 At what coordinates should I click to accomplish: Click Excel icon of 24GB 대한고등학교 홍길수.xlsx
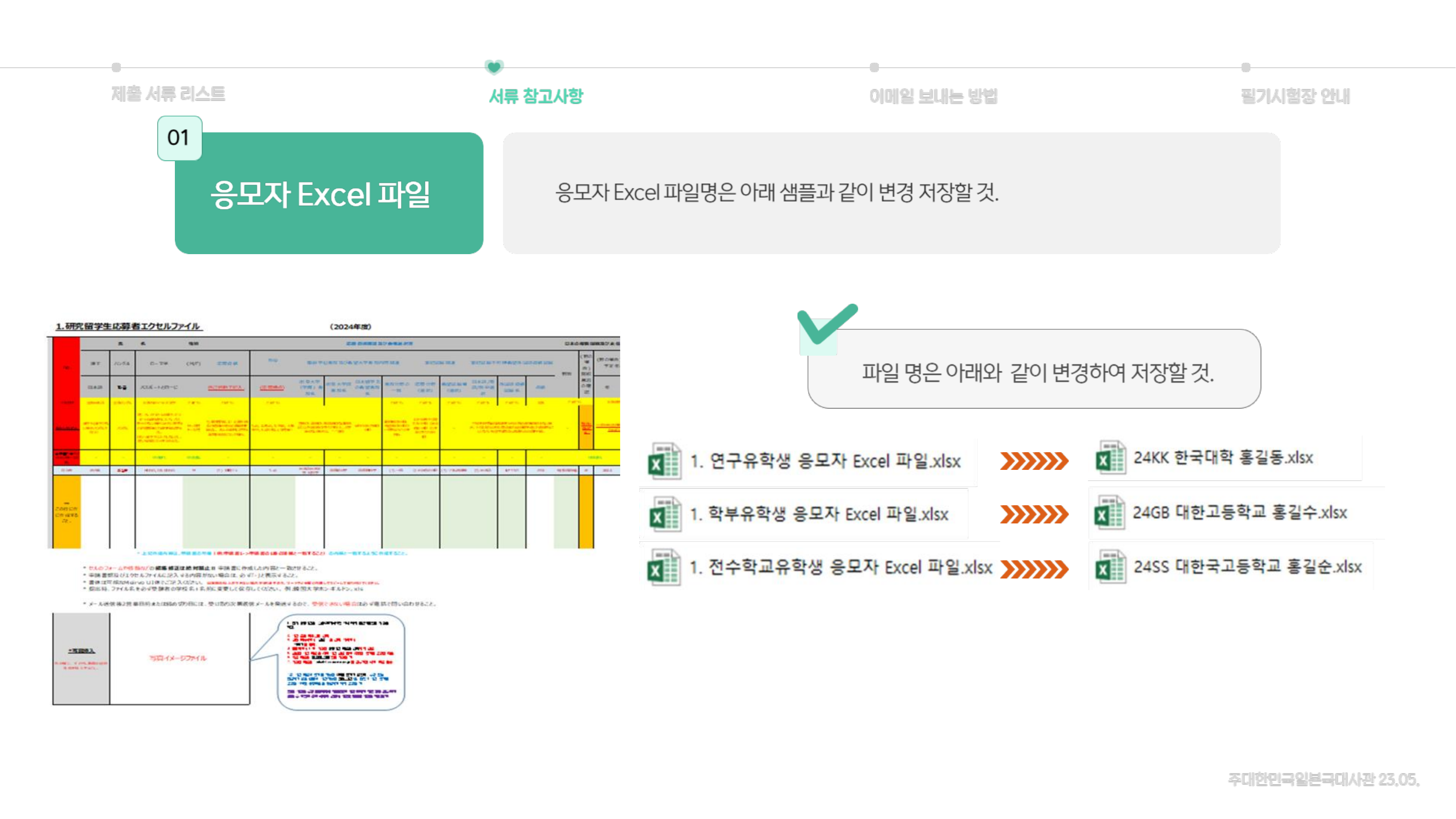click(1110, 513)
